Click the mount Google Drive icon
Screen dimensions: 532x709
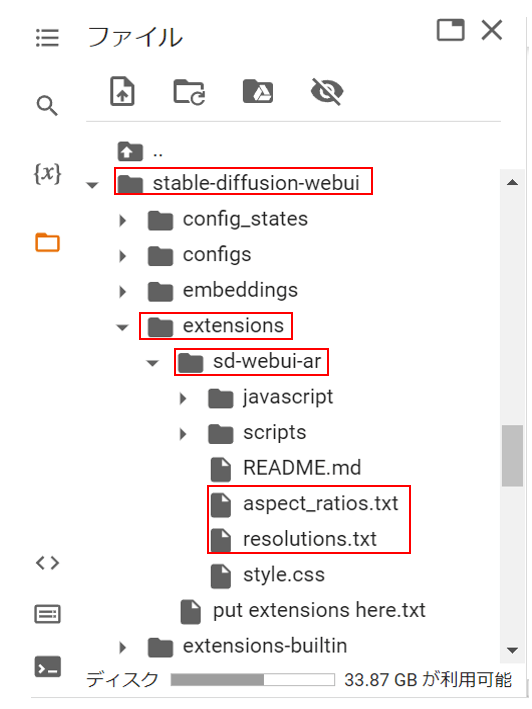point(258,91)
